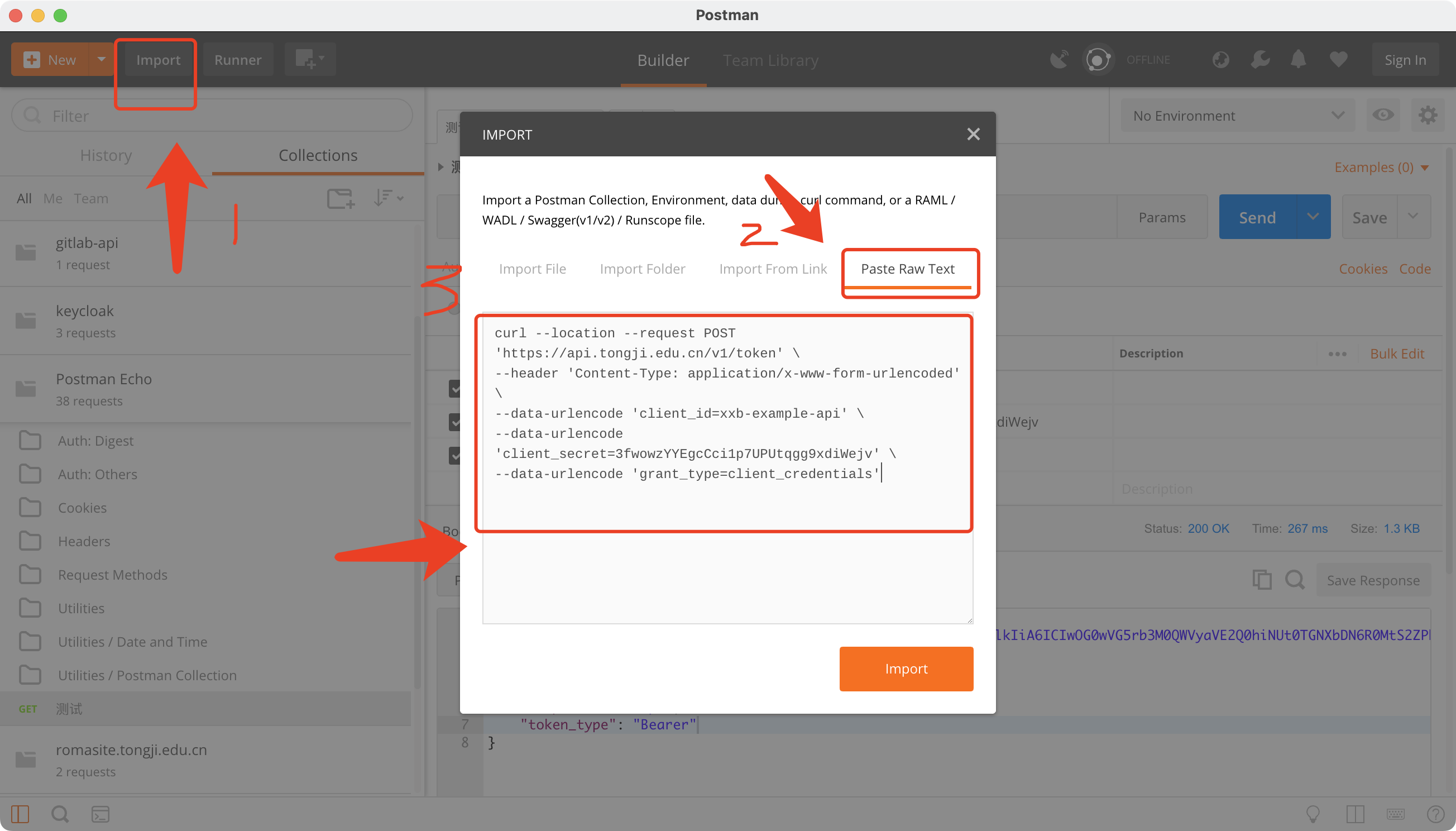Click the New button plus icon
This screenshot has width=1456, height=831.
tap(31, 59)
